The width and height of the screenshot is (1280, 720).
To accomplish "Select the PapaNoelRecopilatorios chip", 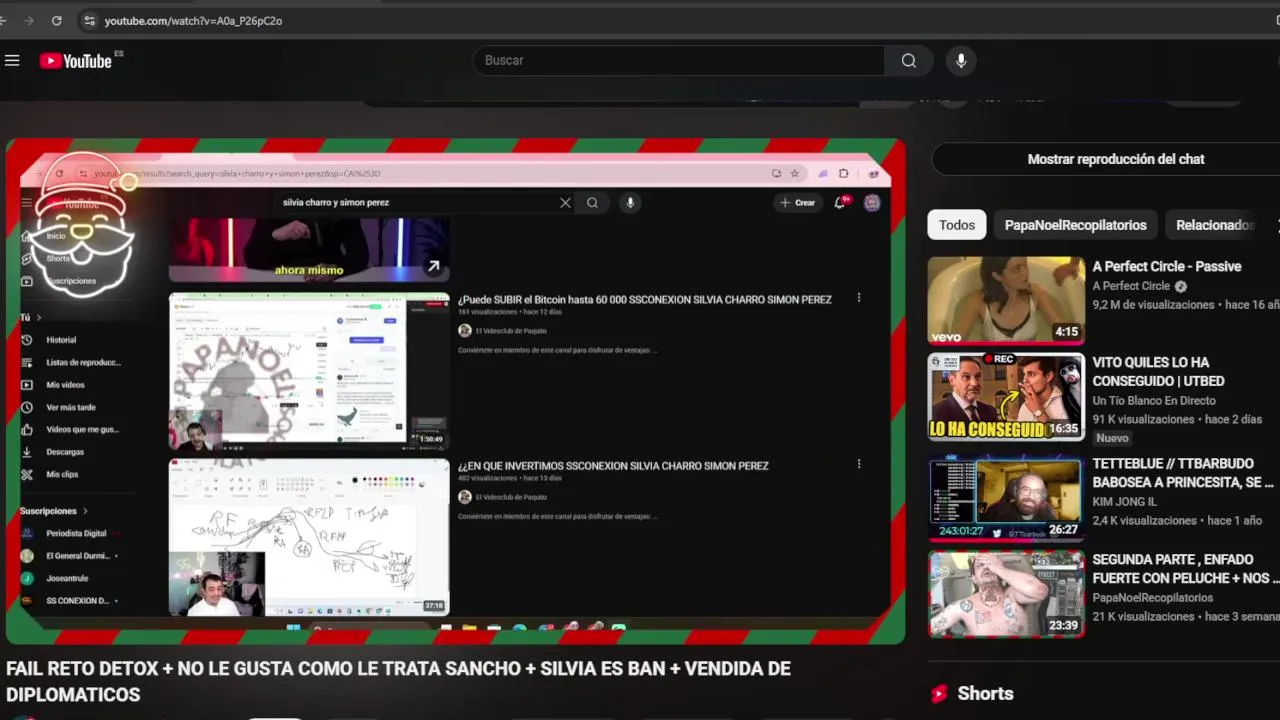I will coord(1075,225).
